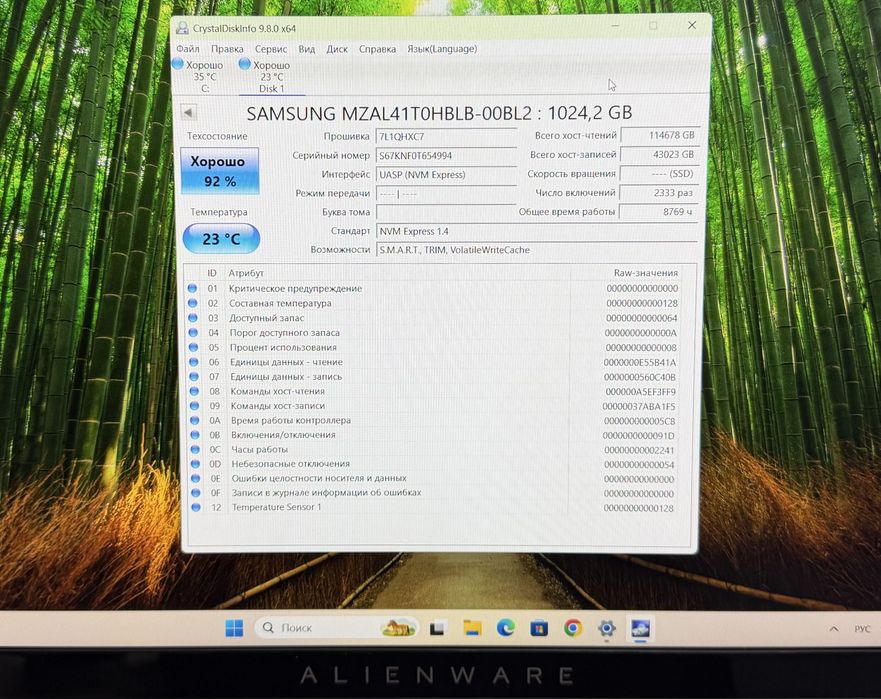Click the Стандарт field NVM Express 1.4

tap(537, 231)
